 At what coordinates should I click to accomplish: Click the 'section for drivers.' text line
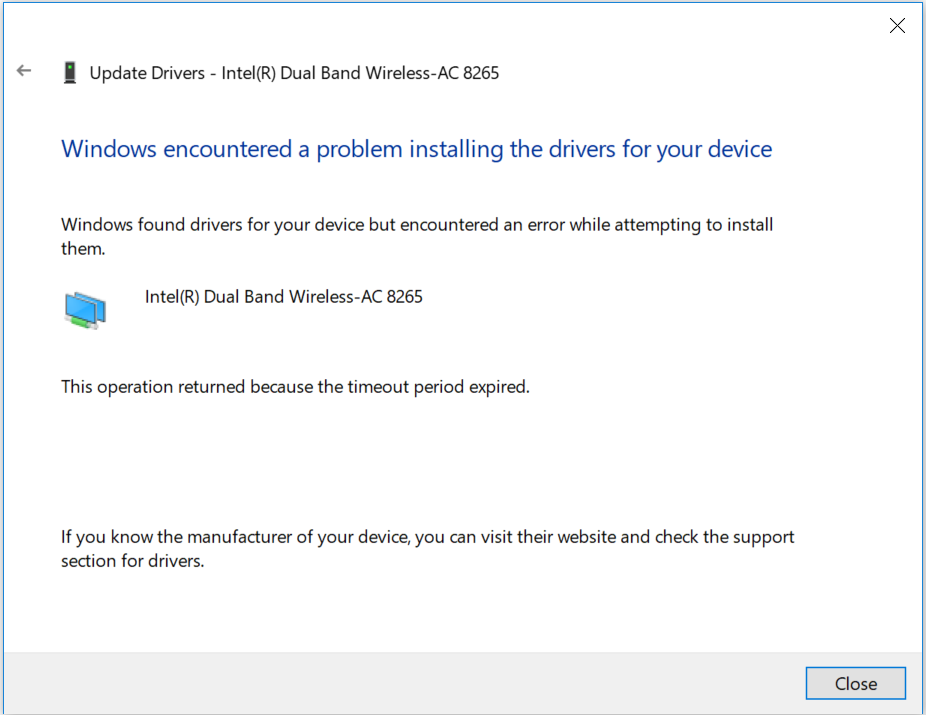click(132, 560)
